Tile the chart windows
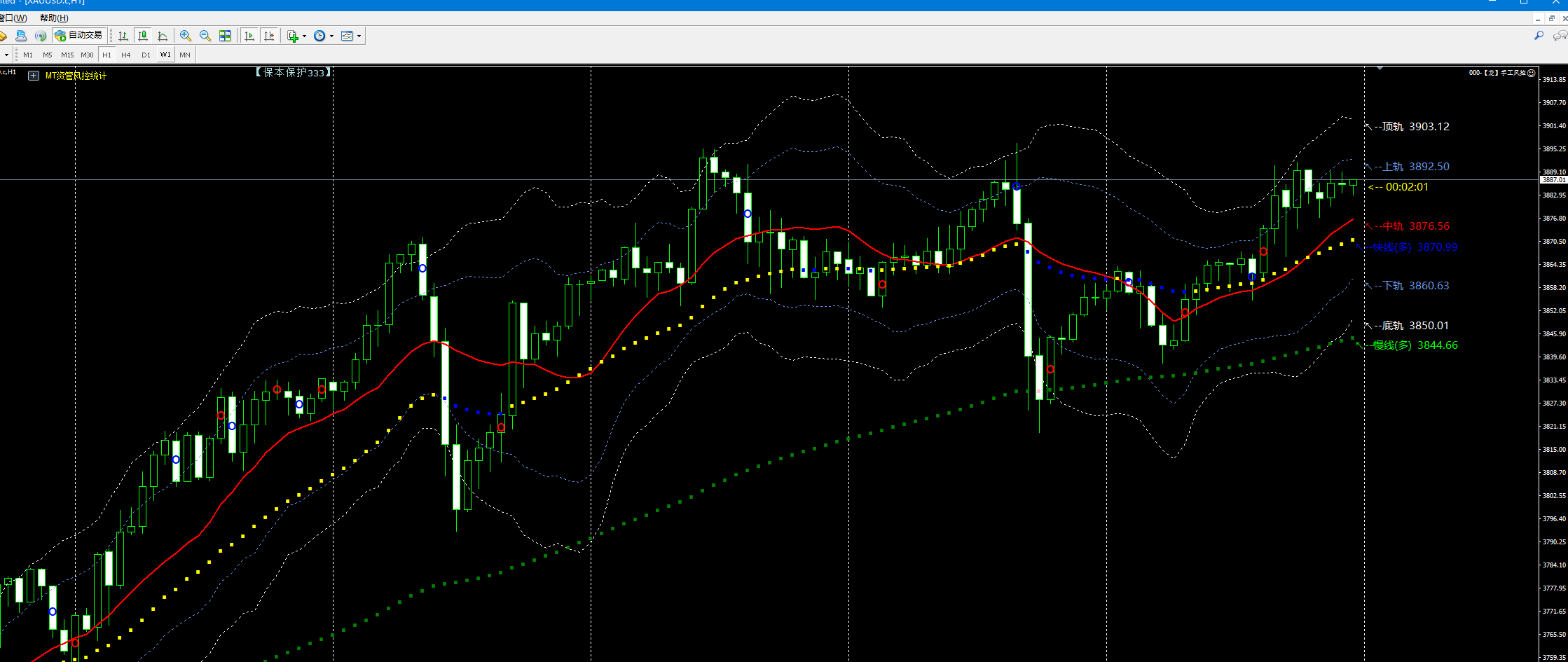Image resolution: width=1568 pixels, height=662 pixels. coord(225,36)
